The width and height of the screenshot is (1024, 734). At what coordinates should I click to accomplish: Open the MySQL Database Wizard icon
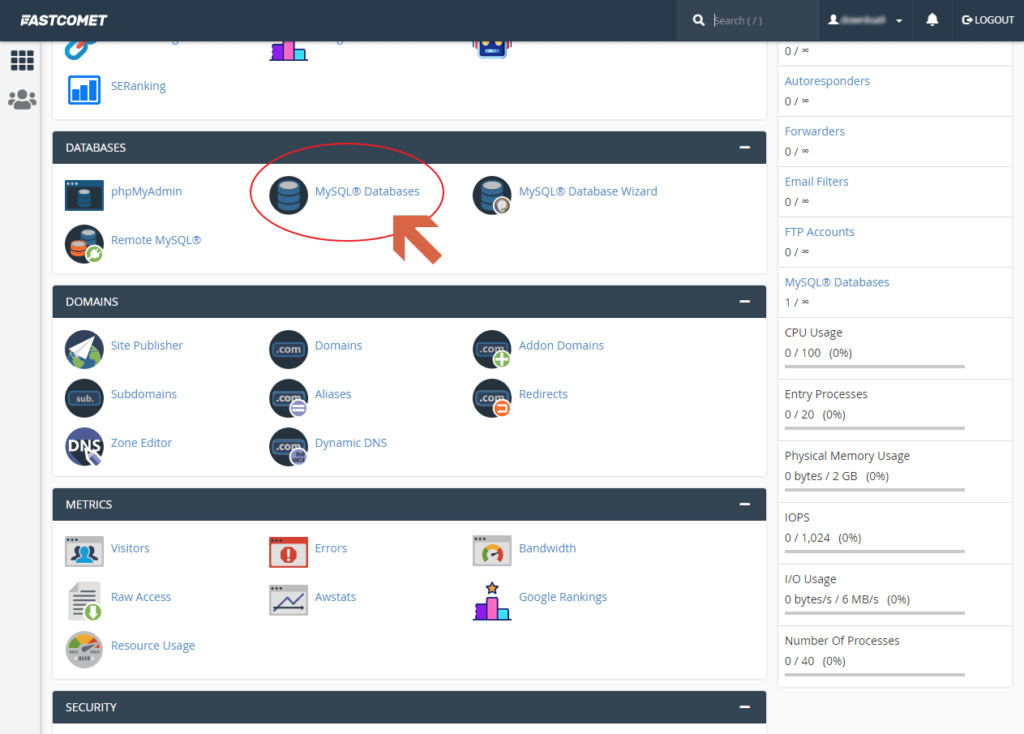(x=492, y=195)
